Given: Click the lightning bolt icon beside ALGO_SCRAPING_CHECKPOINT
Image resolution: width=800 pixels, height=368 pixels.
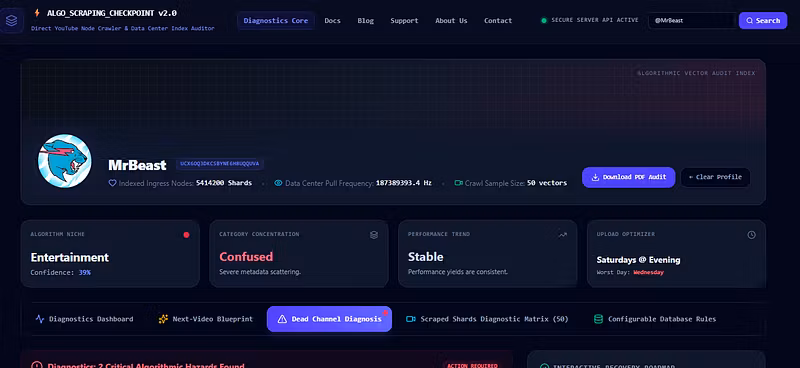Looking at the screenshot, I should [x=37, y=13].
